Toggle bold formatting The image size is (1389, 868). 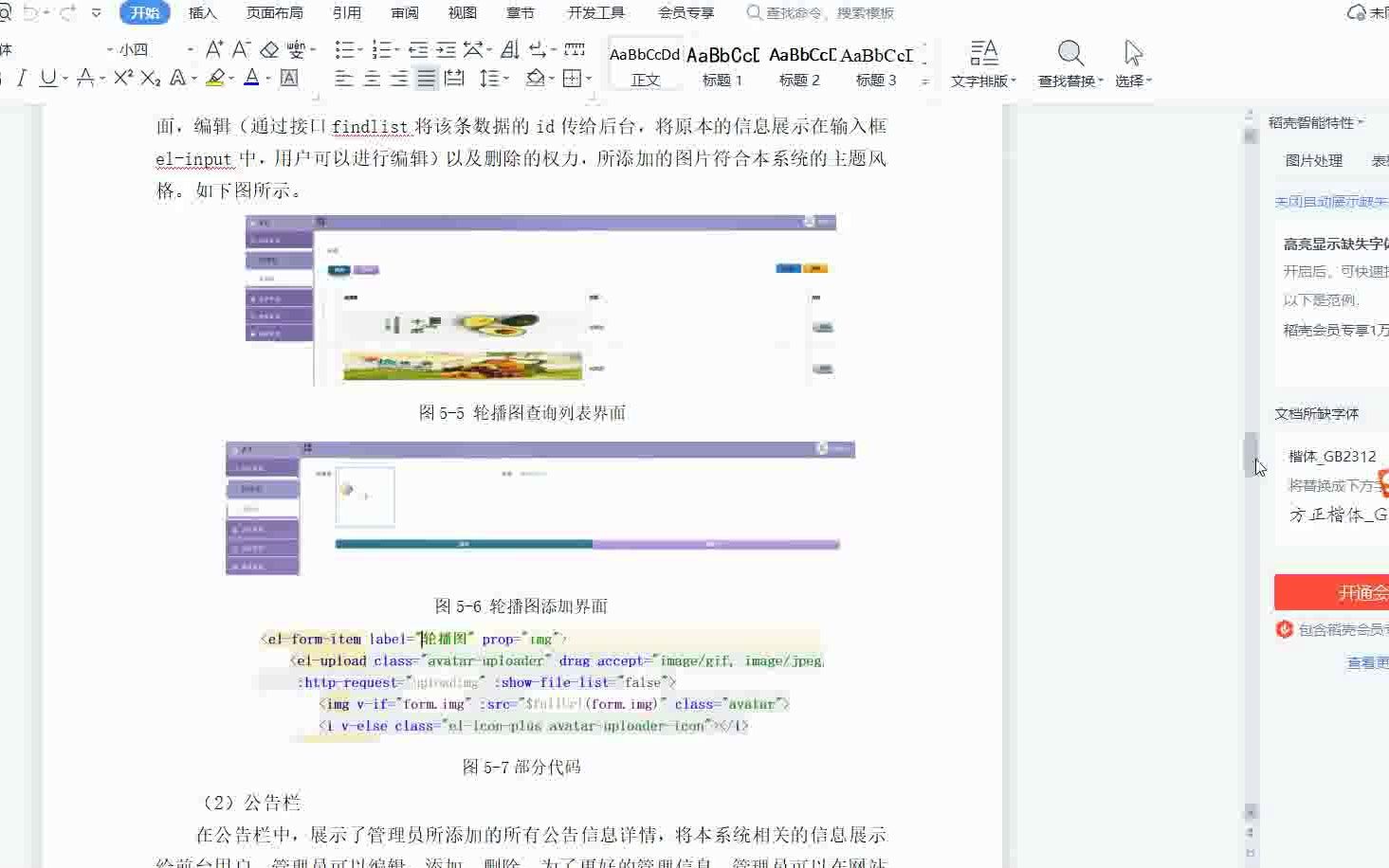pos(4,79)
